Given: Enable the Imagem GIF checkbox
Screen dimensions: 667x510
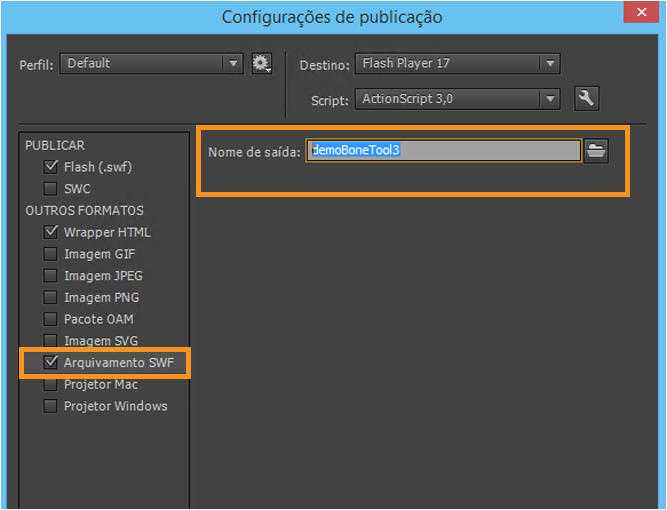Looking at the screenshot, I should tap(51, 254).
